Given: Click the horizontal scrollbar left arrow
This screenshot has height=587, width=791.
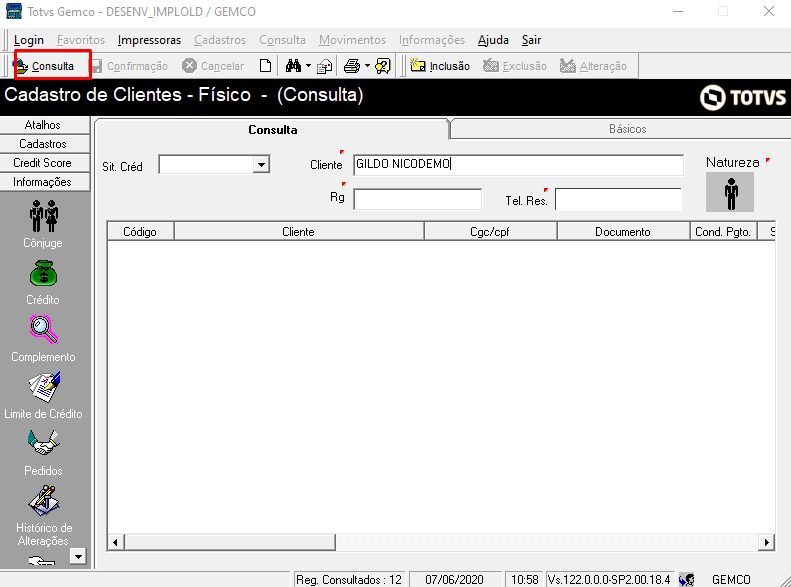Looking at the screenshot, I should coord(116,542).
